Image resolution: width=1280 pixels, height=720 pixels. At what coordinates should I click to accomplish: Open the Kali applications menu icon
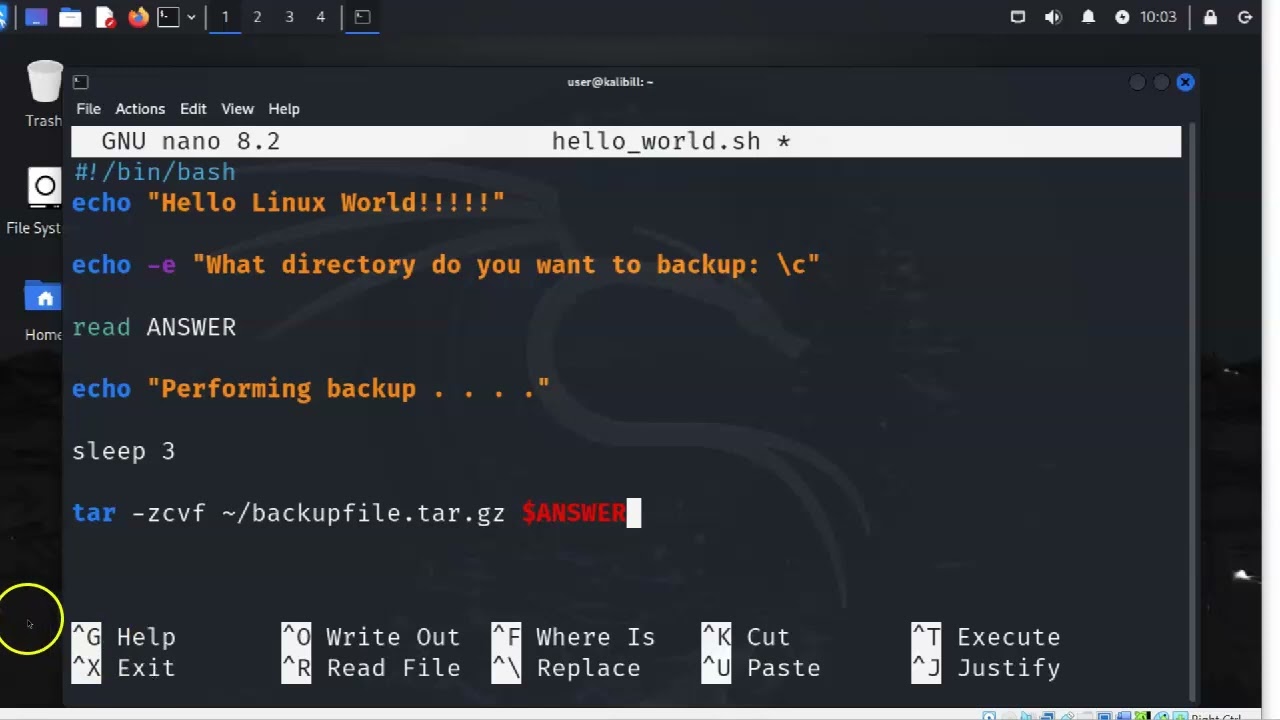[x=3, y=17]
